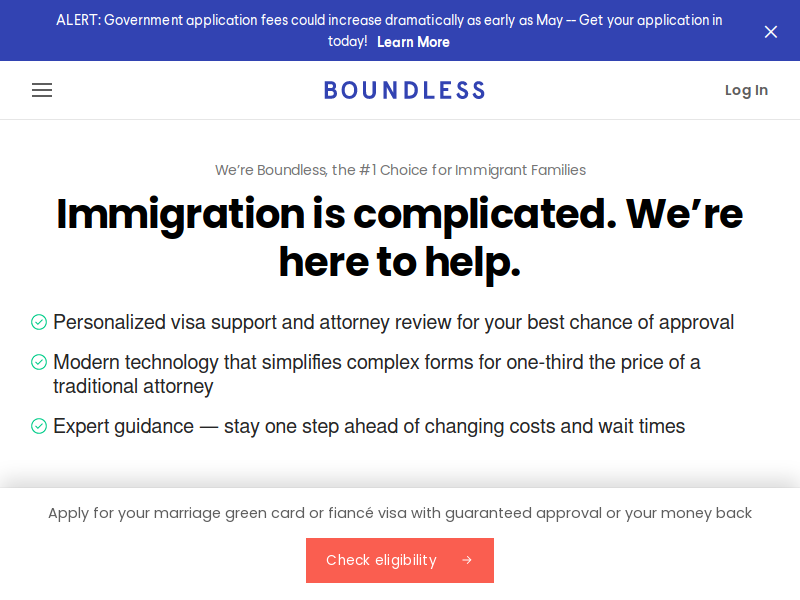This screenshot has height=600, width=800.
Task: Click the Check eligibility button
Action: (x=400, y=560)
